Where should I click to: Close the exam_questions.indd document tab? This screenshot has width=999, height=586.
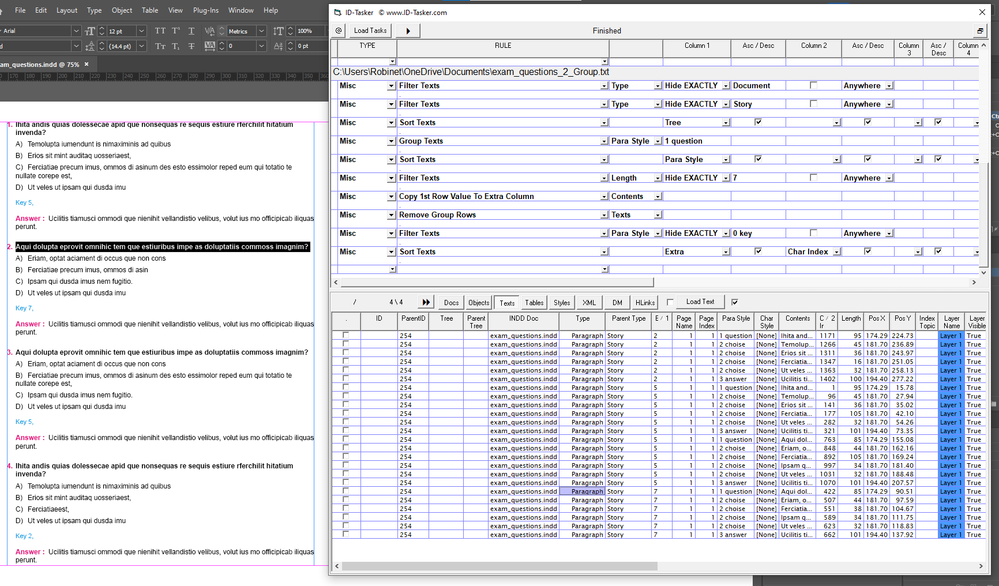point(87,64)
